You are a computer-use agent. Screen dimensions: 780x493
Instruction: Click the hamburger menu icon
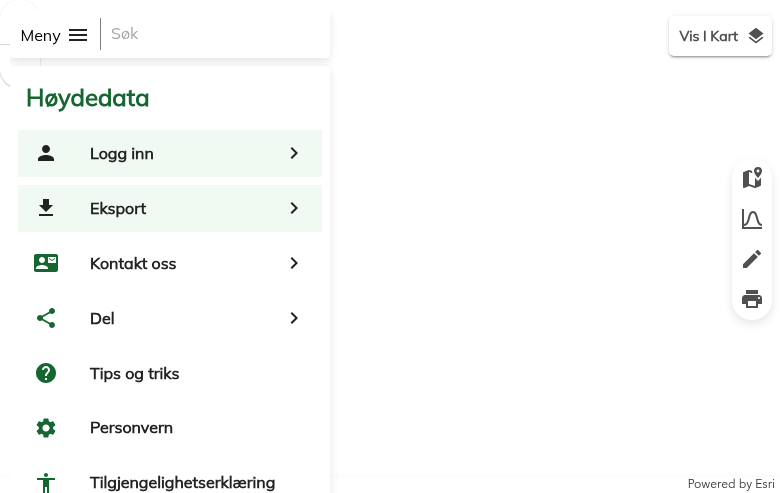click(x=78, y=35)
